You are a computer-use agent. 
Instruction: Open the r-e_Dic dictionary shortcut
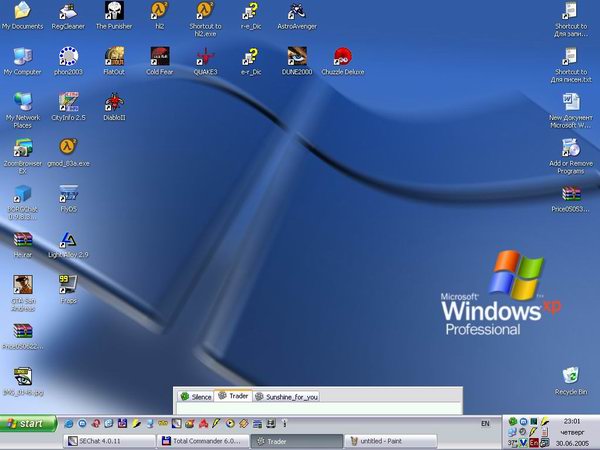[x=251, y=15]
